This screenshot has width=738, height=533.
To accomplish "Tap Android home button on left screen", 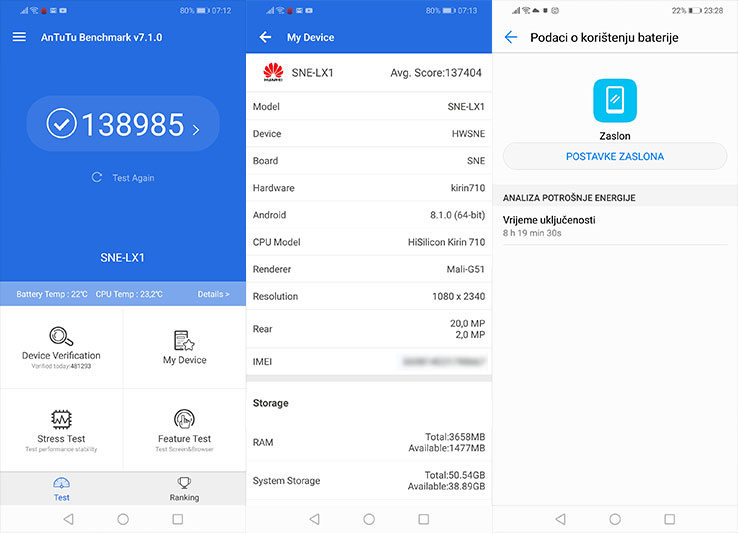I will (123, 519).
